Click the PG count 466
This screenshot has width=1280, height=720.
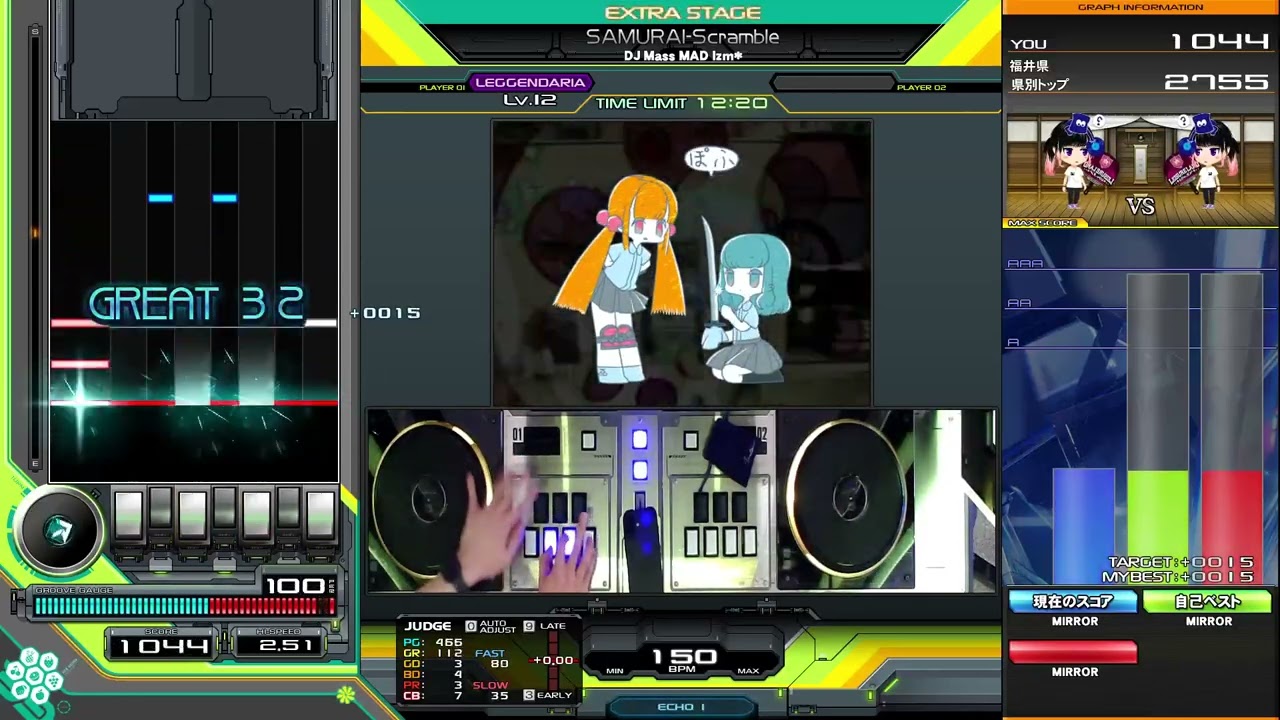(x=448, y=643)
